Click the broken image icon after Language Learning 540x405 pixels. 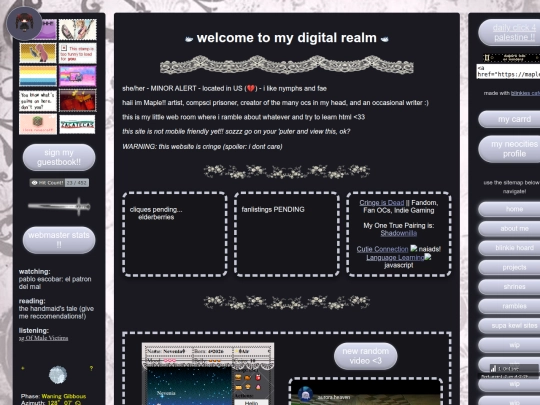428,257
